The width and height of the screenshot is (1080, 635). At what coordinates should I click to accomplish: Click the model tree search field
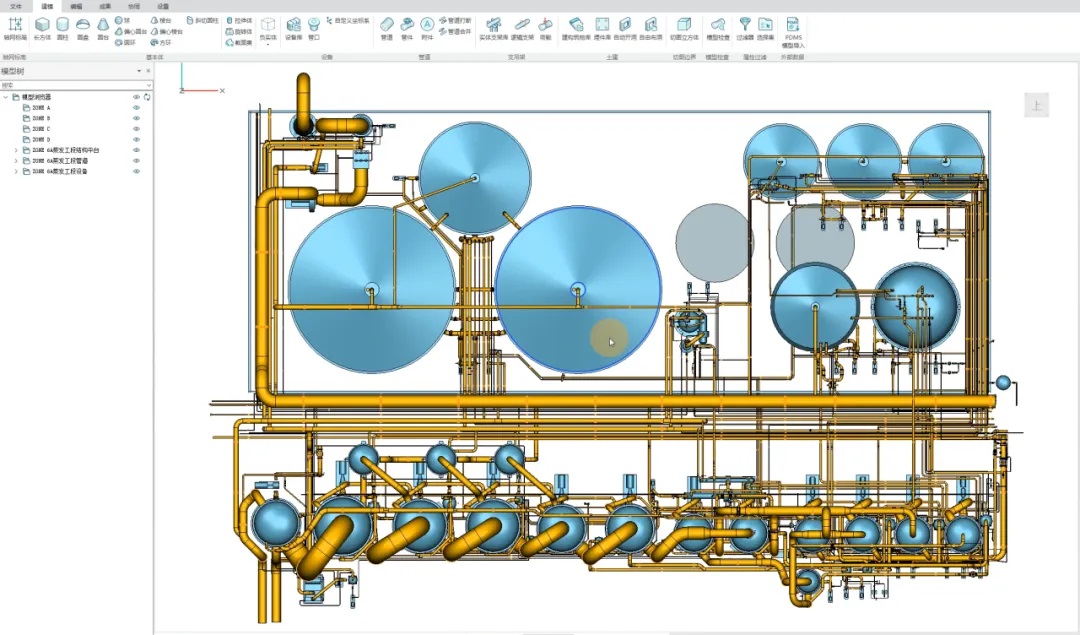[70, 85]
